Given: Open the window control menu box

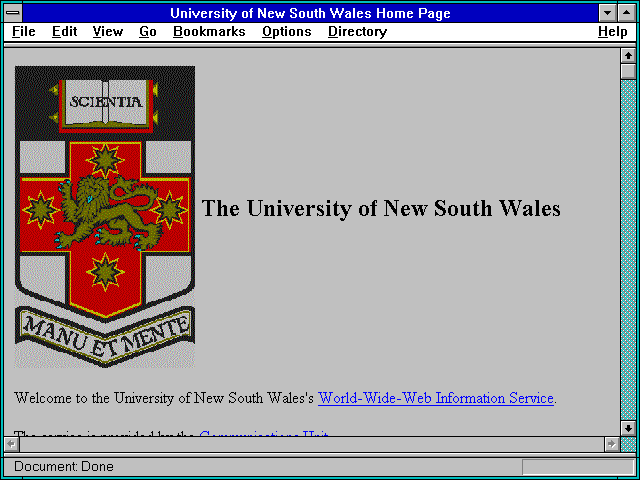Looking at the screenshot, I should [13, 13].
